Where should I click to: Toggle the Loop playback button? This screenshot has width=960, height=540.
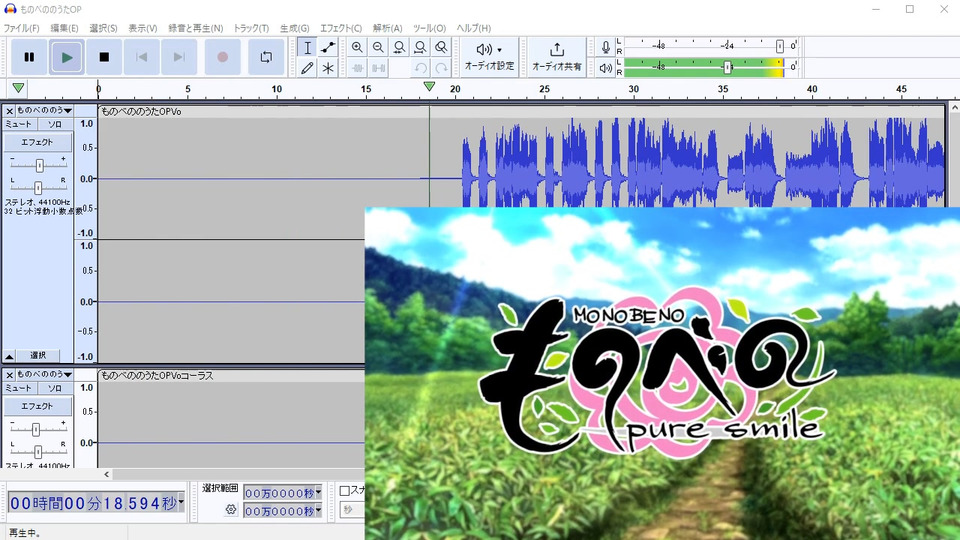click(x=266, y=57)
